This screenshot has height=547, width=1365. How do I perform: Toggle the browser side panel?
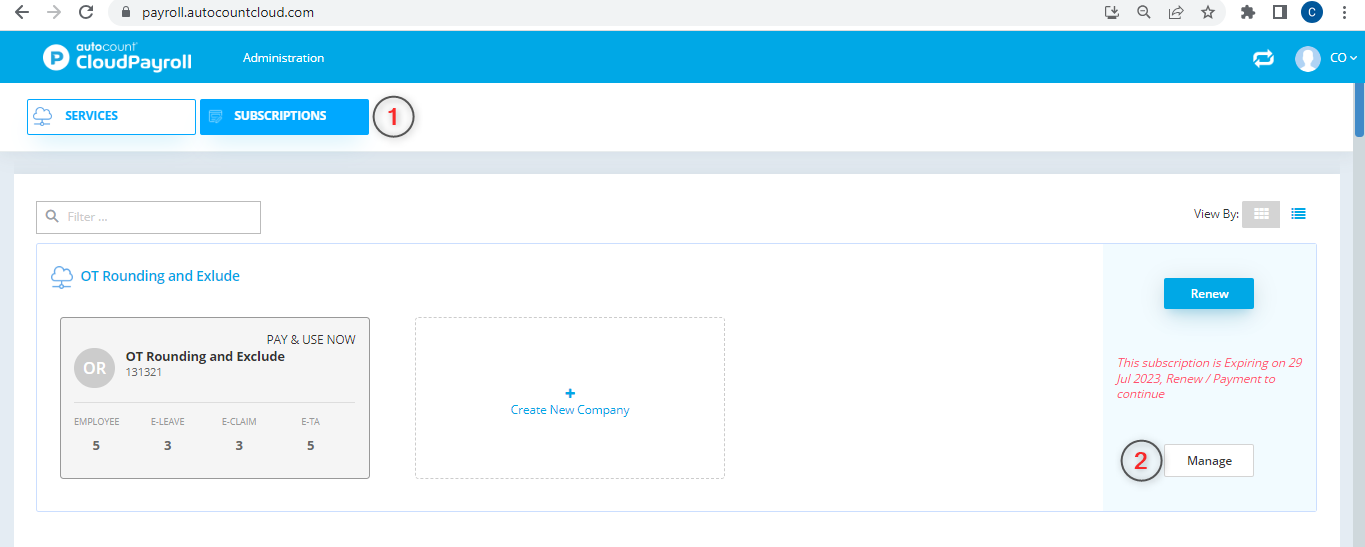[x=1279, y=13]
